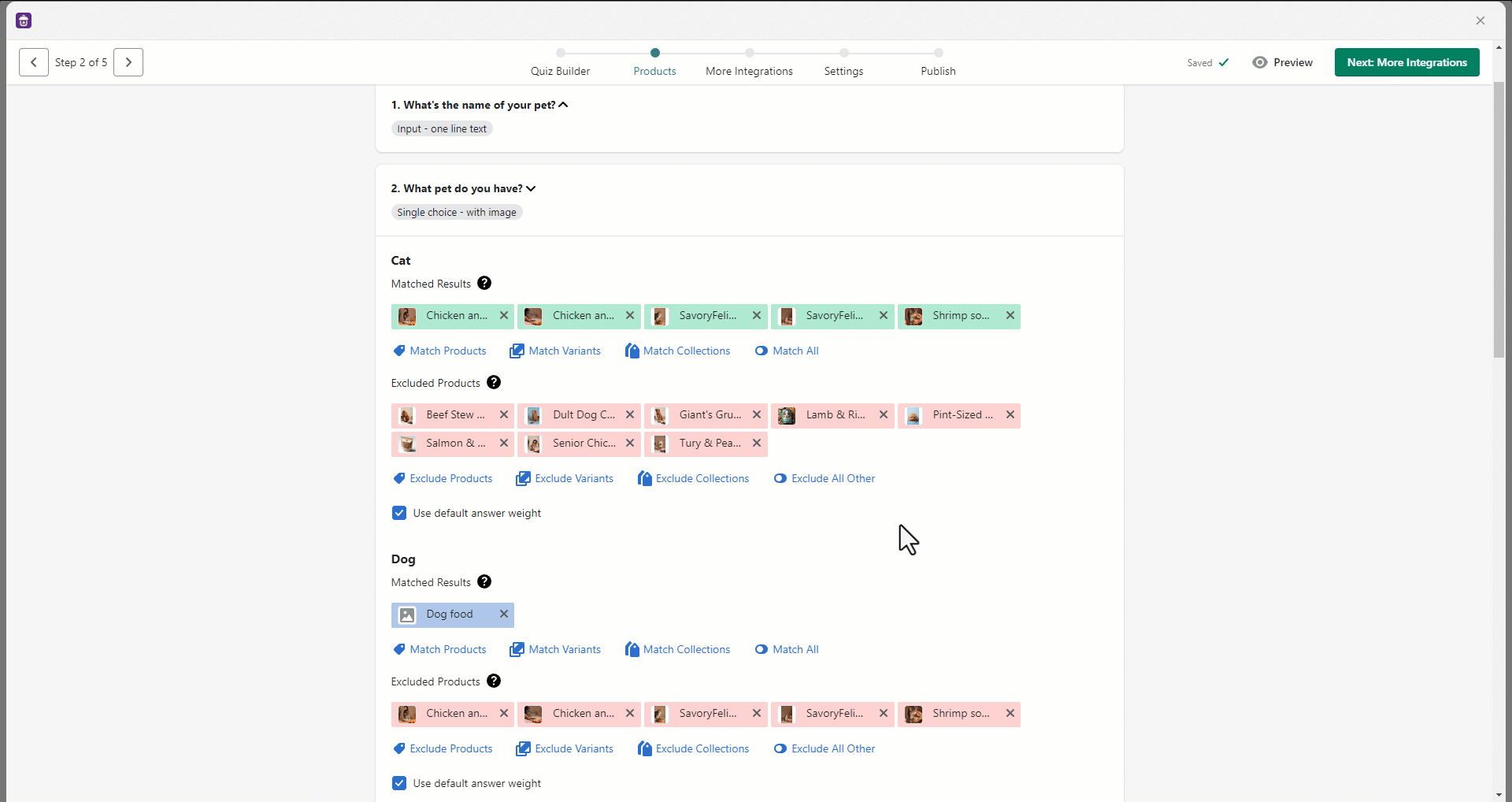Click Next: More Integrations button
The width and height of the screenshot is (1512, 802).
[x=1407, y=62]
